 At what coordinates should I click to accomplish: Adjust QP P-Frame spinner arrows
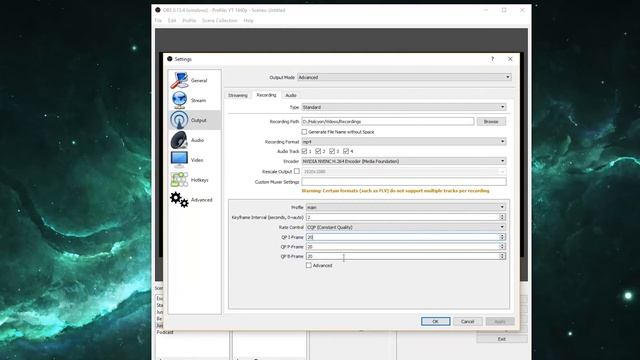tap(502, 247)
